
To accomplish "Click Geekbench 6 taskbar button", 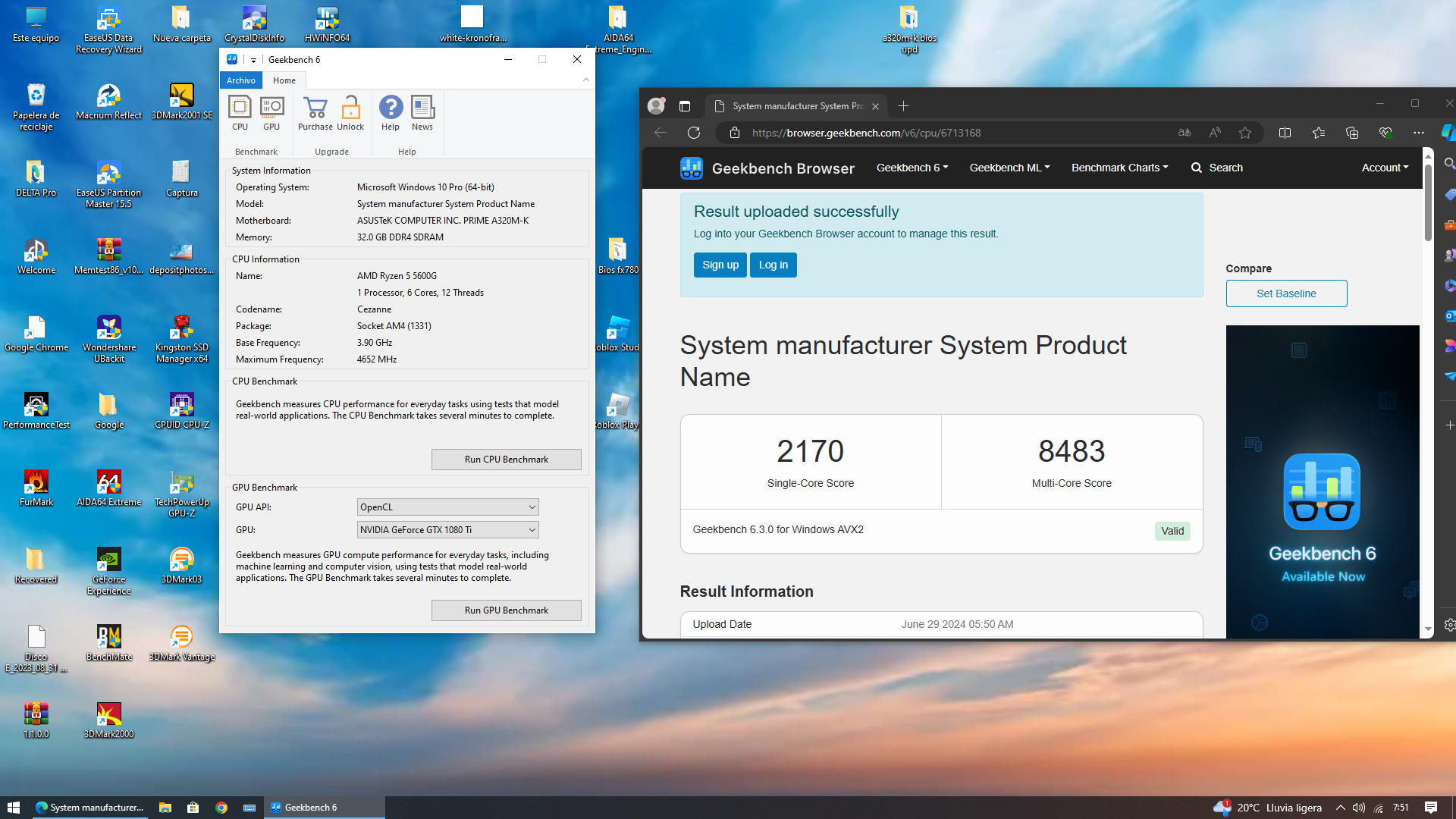I will point(325,808).
